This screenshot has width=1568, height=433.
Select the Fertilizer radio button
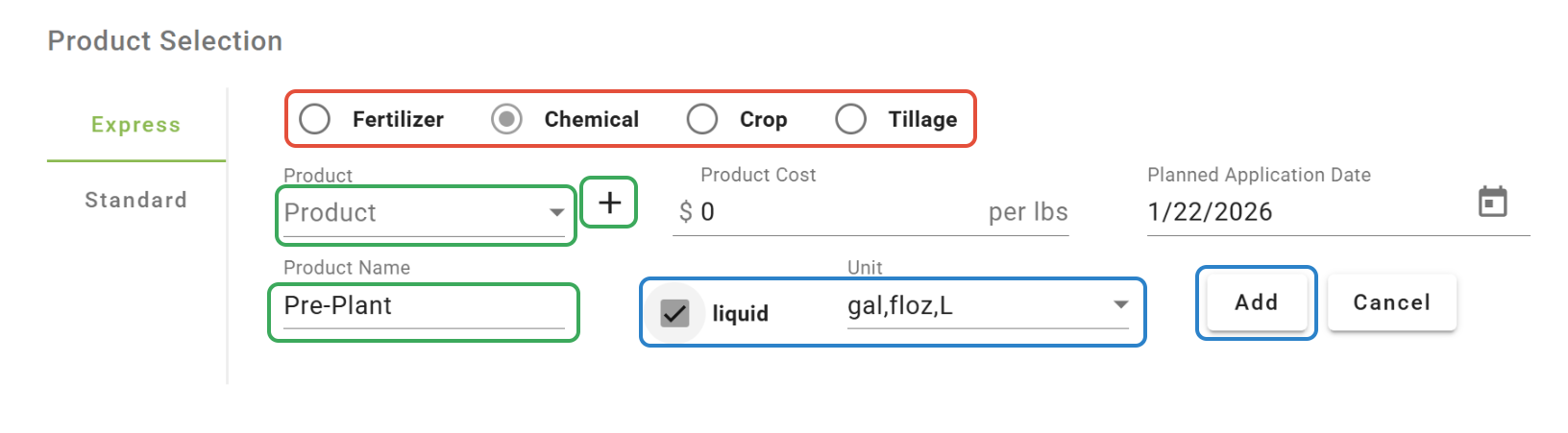click(x=315, y=119)
